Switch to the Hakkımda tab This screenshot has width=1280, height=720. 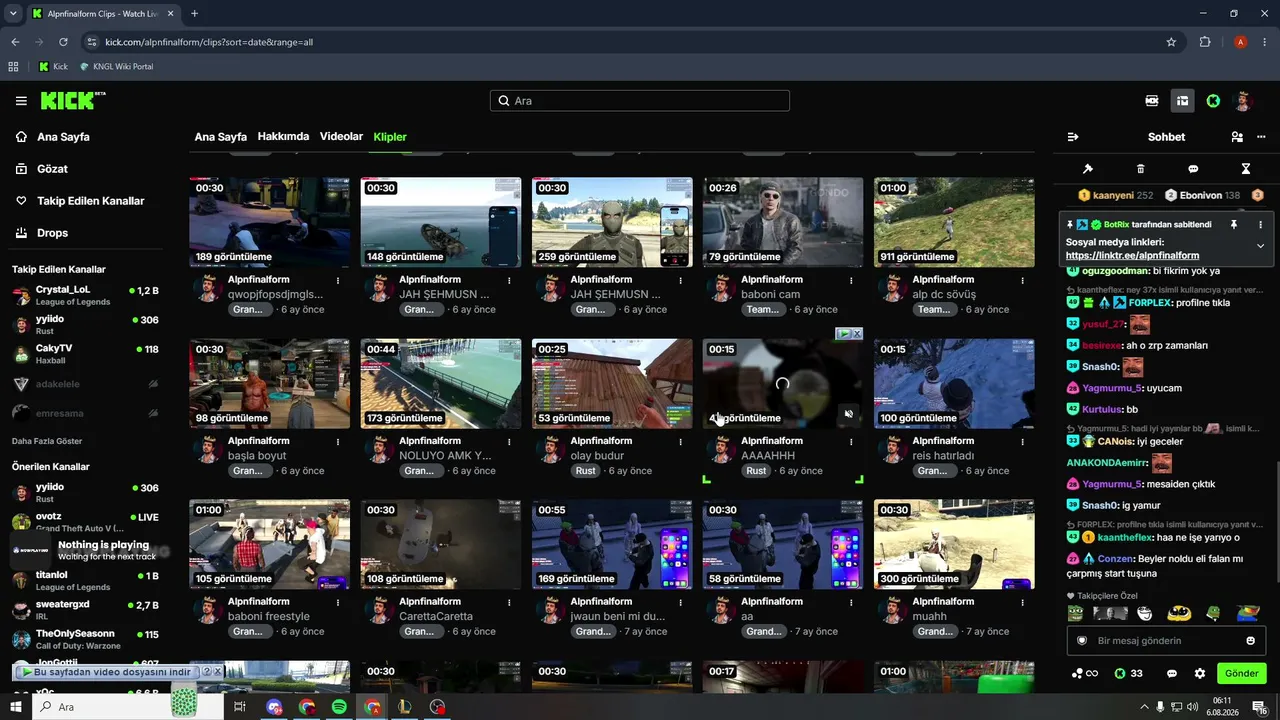283,137
